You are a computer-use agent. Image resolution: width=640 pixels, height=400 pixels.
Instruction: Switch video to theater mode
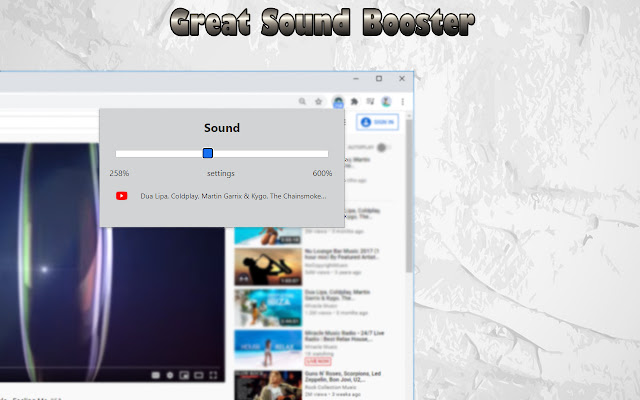[198, 375]
